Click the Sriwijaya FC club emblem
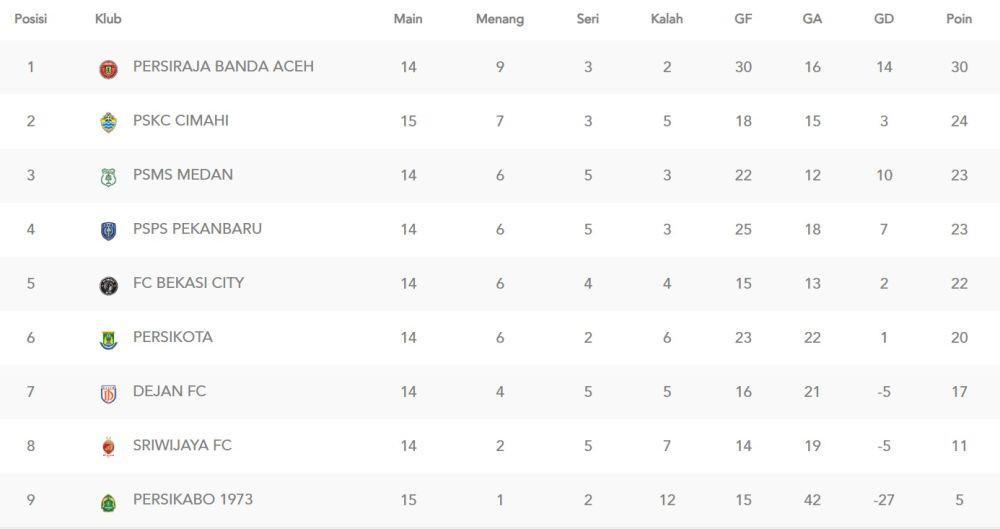 [x=108, y=447]
